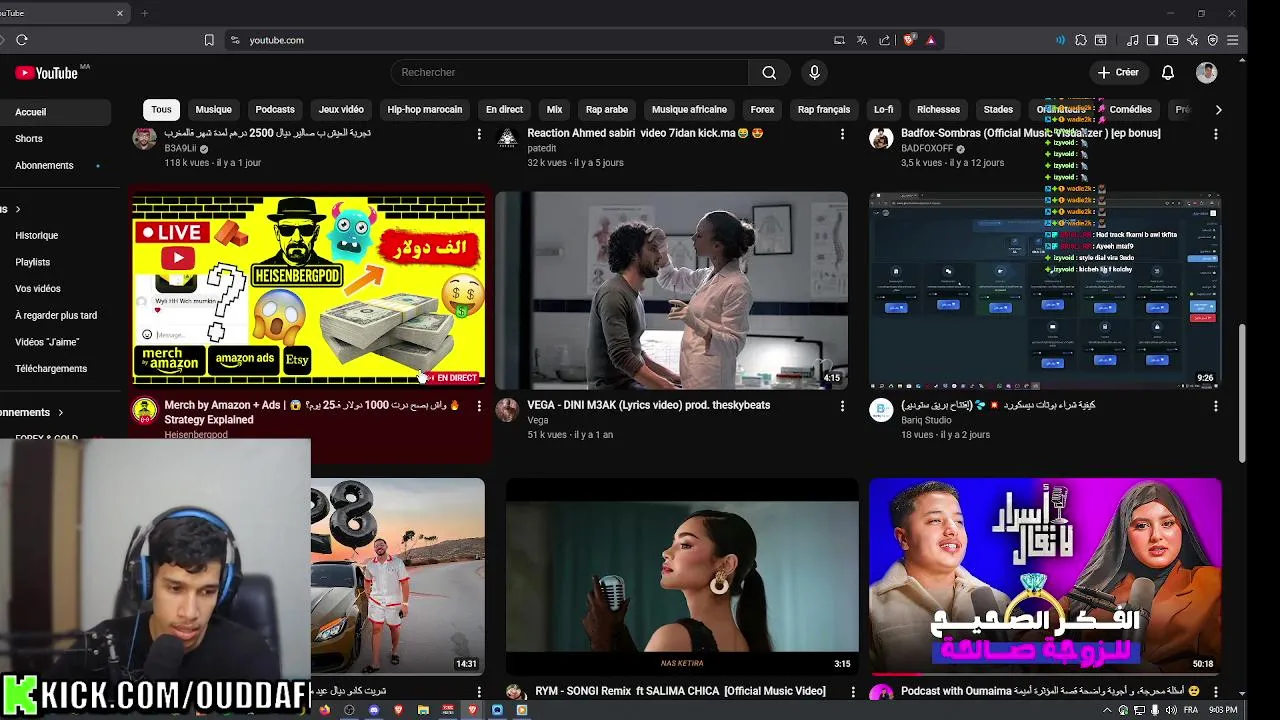Reload the page in browser
The width and height of the screenshot is (1280, 720).
pos(21,40)
